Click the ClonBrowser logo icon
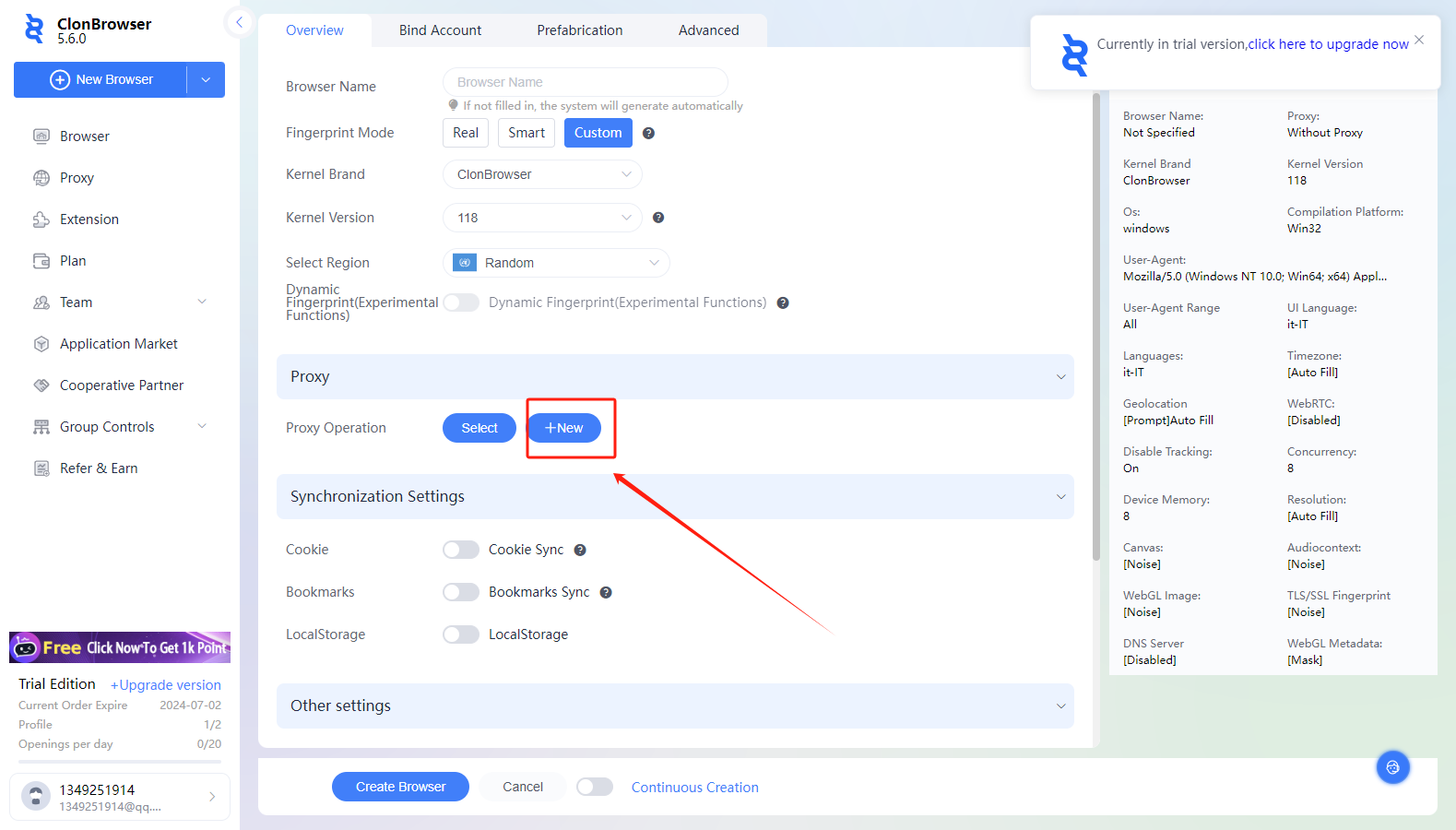Image resolution: width=1456 pixels, height=830 pixels. pyautogui.click(x=34, y=30)
